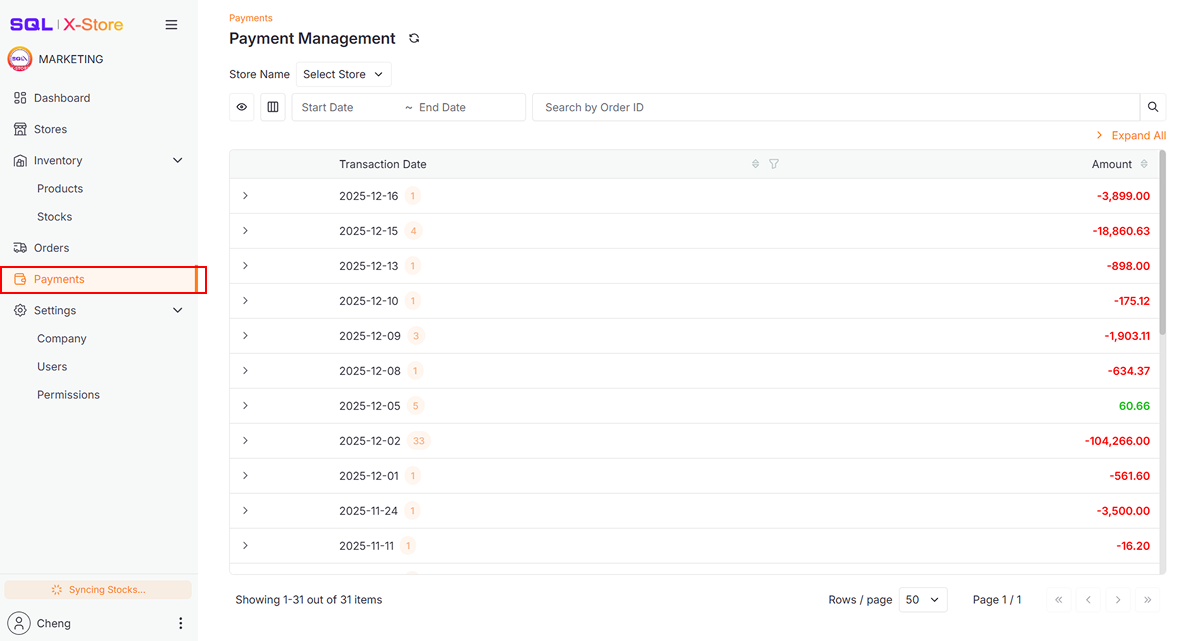
Task: Open the kebab menu beside the Cheng account
Action: coord(180,622)
